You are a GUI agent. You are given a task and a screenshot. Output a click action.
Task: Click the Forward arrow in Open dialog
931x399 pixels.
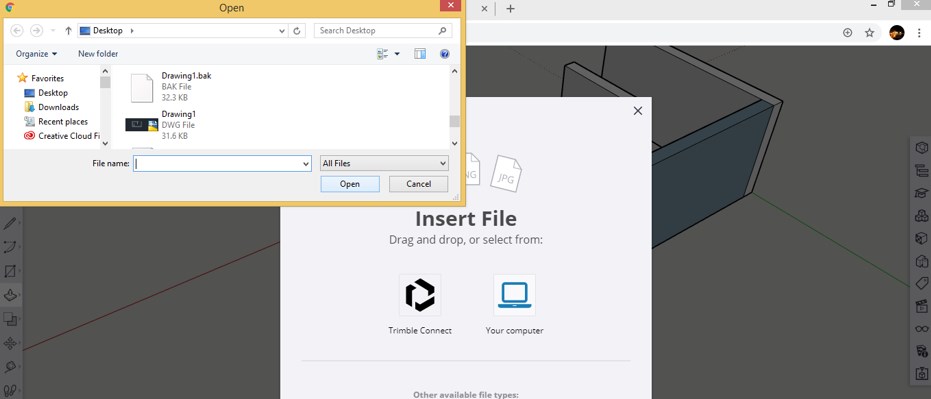click(36, 30)
